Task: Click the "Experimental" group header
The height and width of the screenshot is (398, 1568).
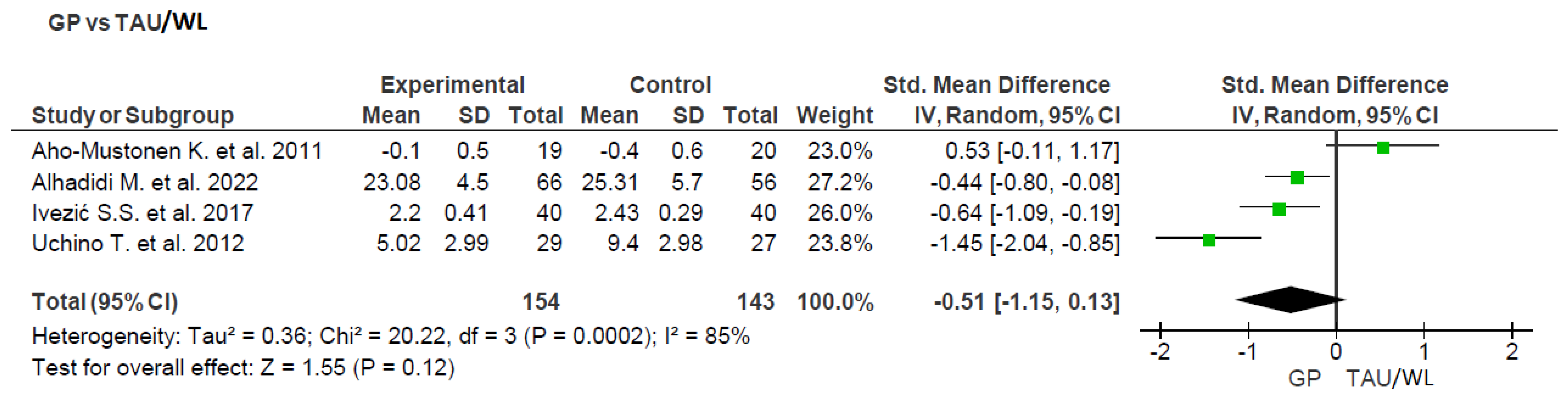Action: 452,85
